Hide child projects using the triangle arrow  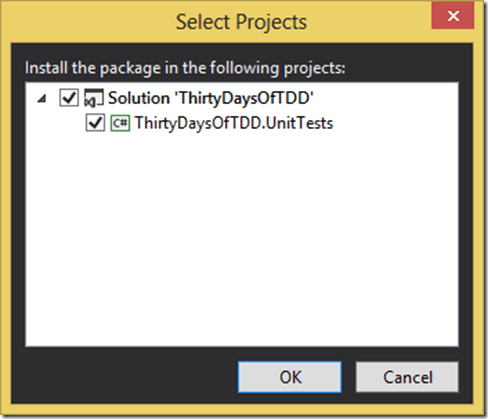tap(42, 98)
